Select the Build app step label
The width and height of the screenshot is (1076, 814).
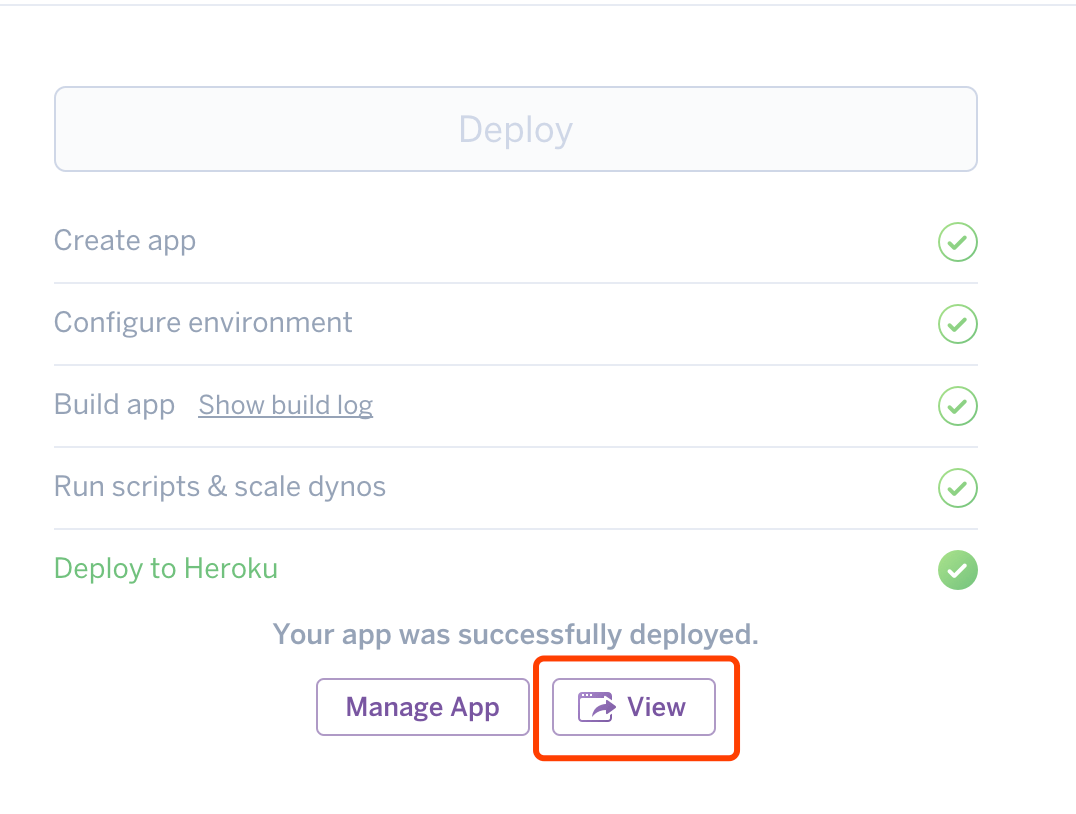click(115, 405)
